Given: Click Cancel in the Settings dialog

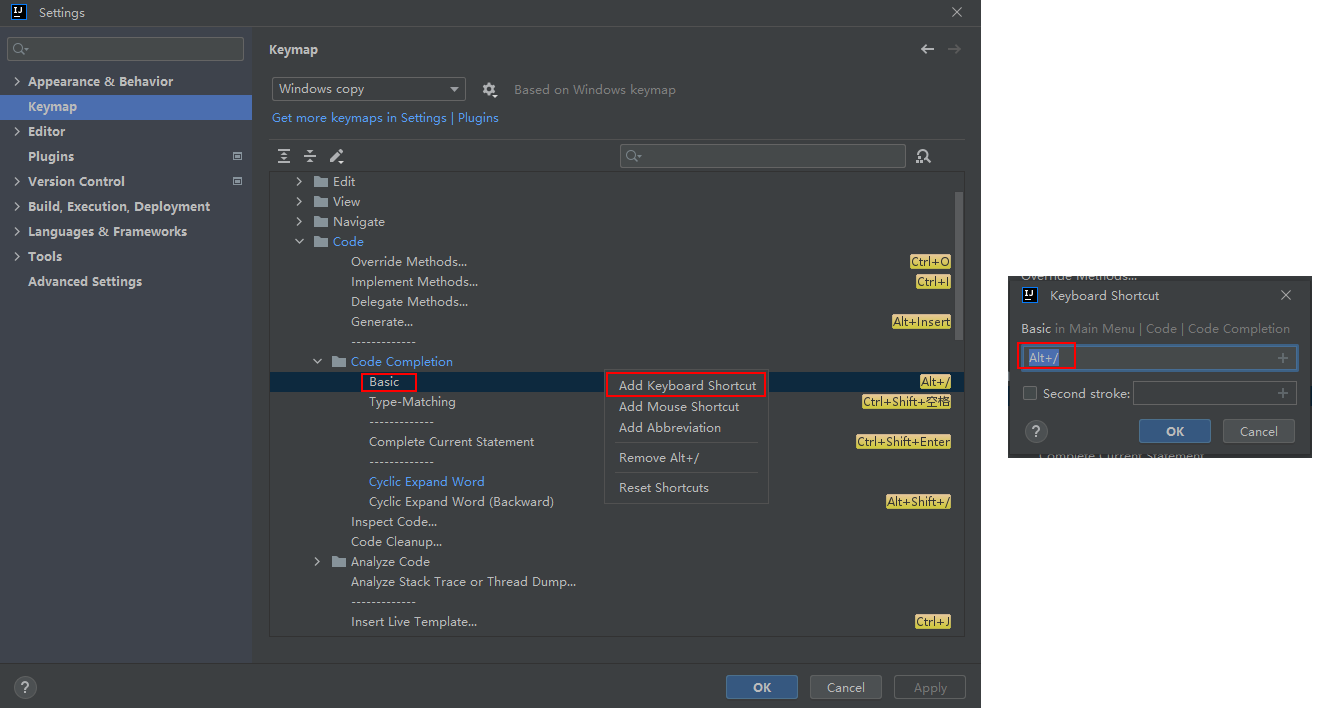Looking at the screenshot, I should (x=845, y=687).
